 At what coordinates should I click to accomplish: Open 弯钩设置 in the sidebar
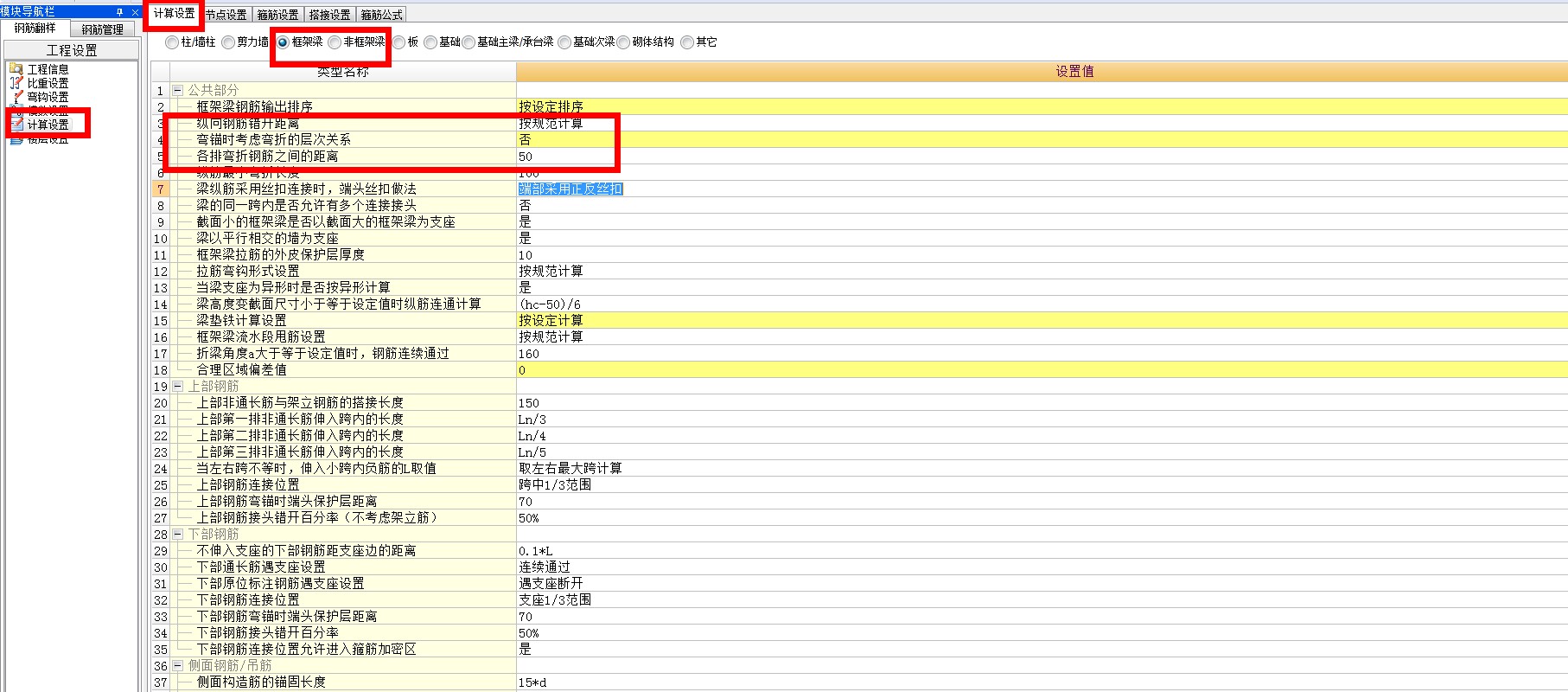(48, 97)
